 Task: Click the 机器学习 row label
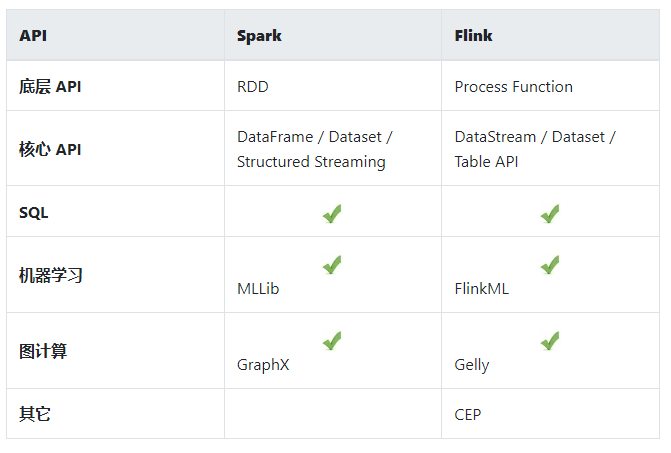pos(50,275)
